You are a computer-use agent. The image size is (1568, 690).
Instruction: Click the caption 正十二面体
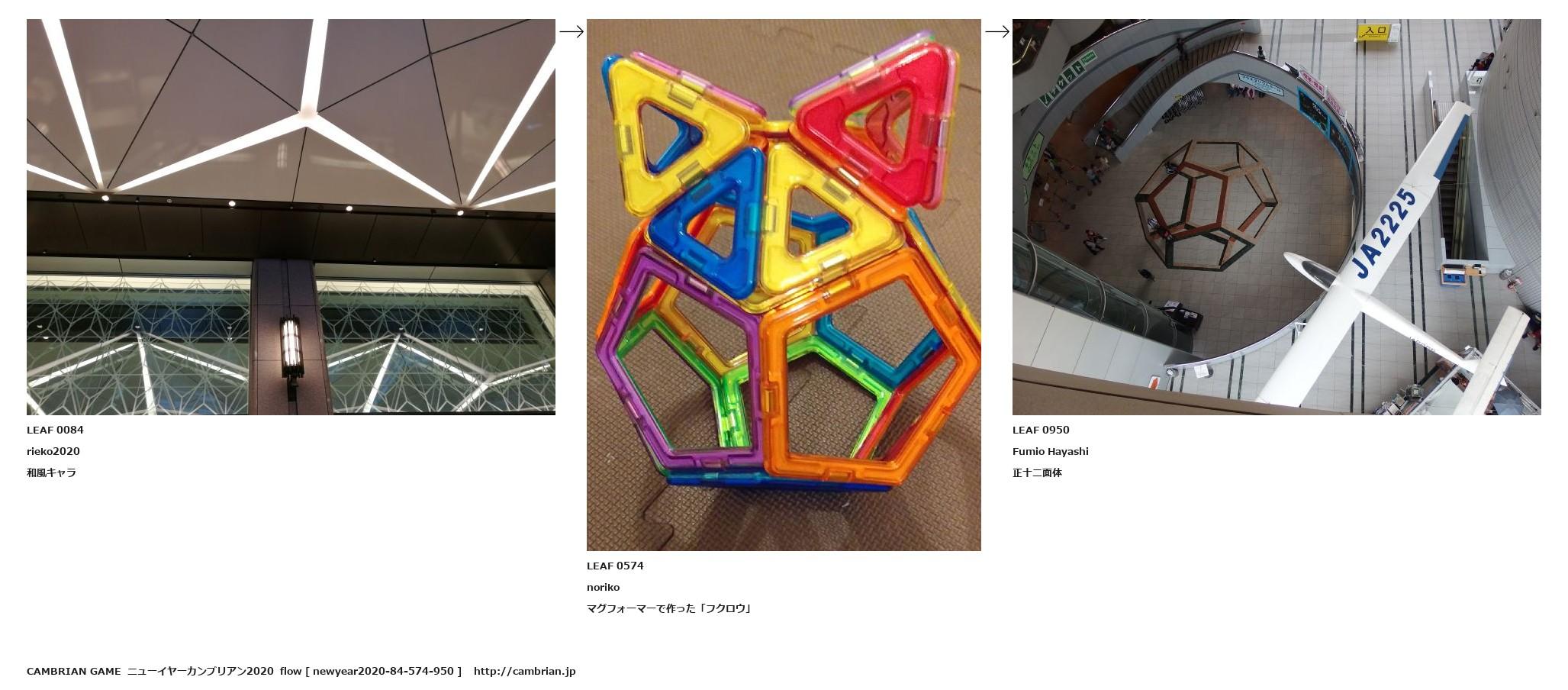1037,472
